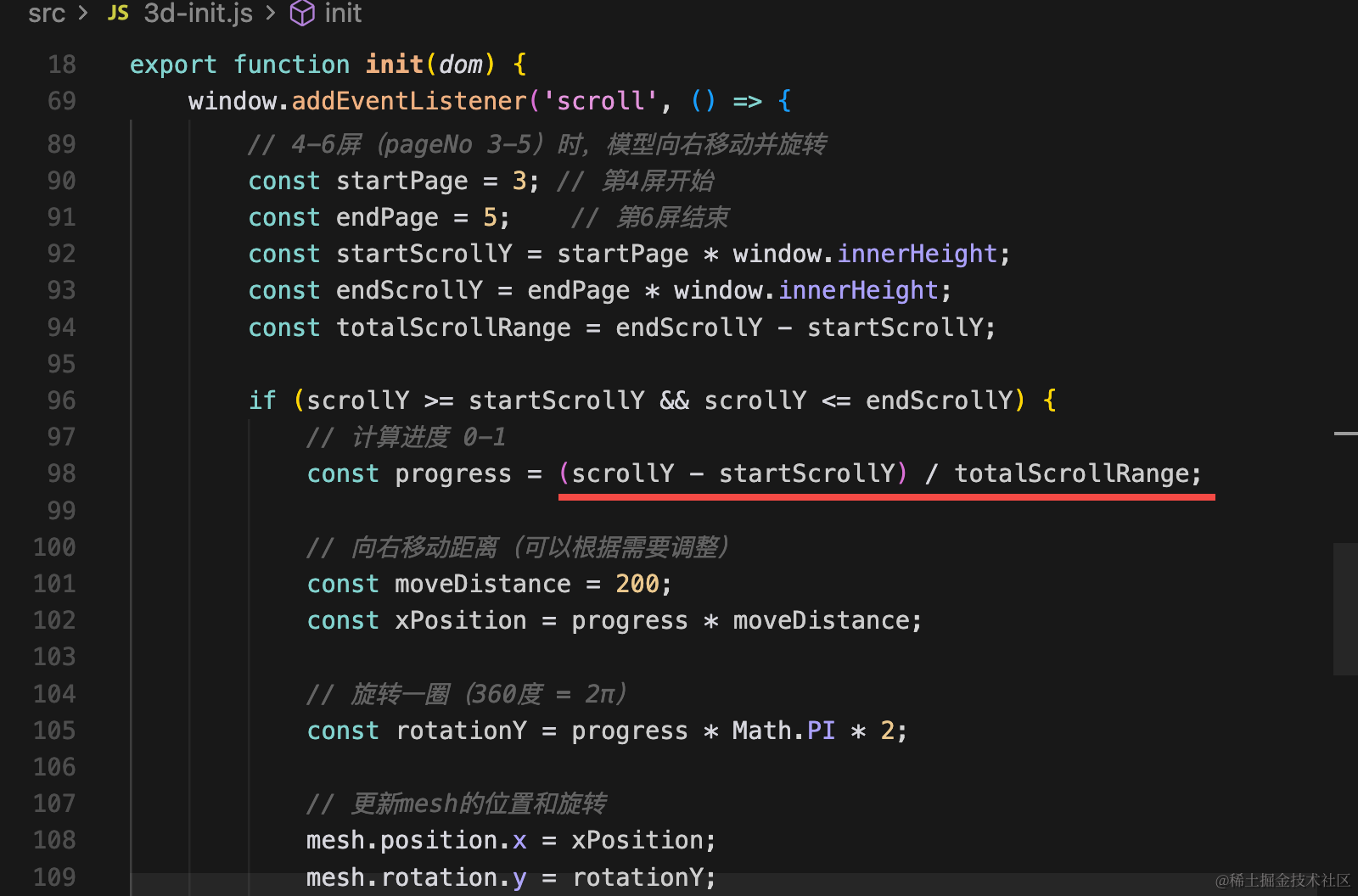Click Math.PI in the rotationY line
This screenshot has width=1358, height=896.
coord(783,731)
